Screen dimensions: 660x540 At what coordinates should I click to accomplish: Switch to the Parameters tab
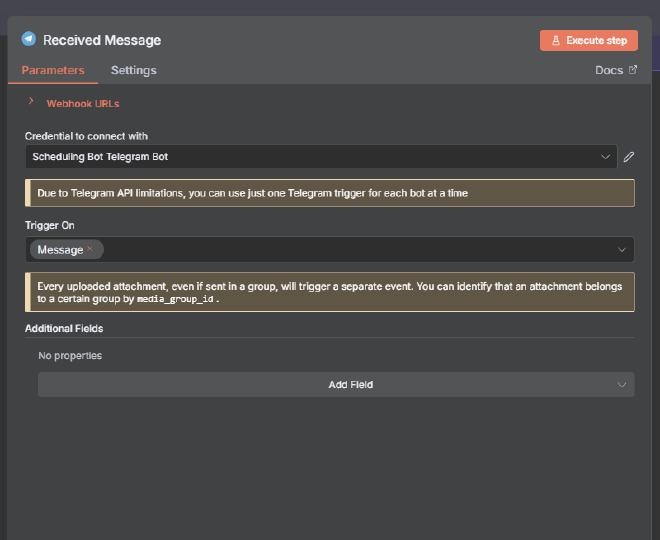(53, 70)
